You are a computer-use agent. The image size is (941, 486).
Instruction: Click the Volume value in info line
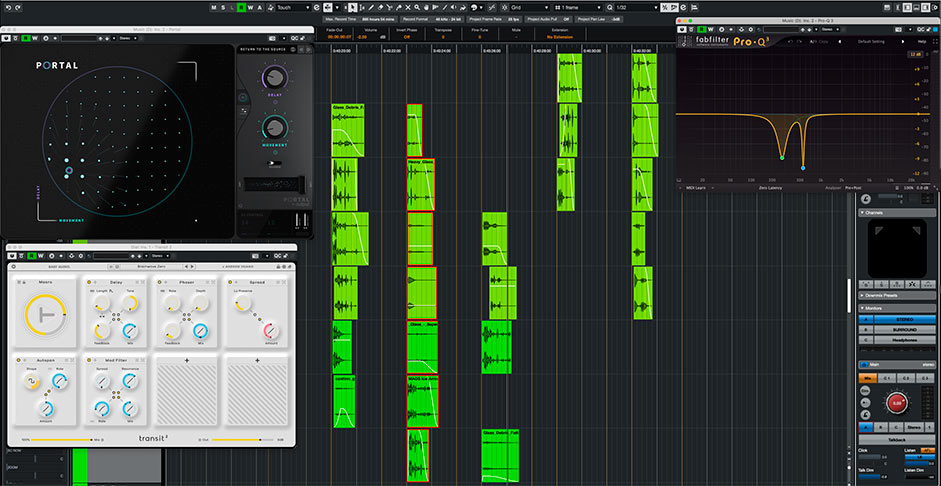coord(361,37)
